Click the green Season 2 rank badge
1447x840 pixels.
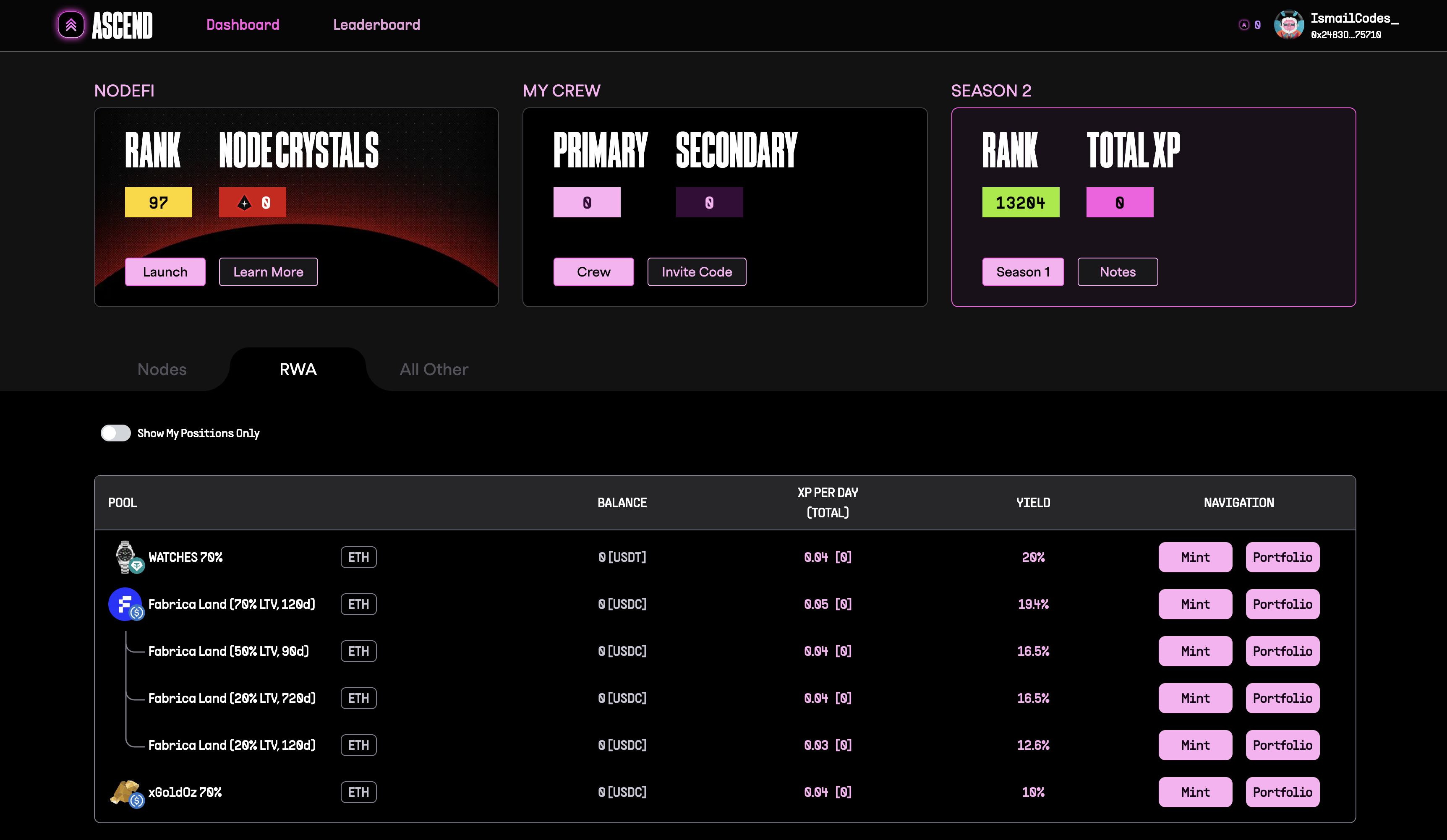(1020, 203)
